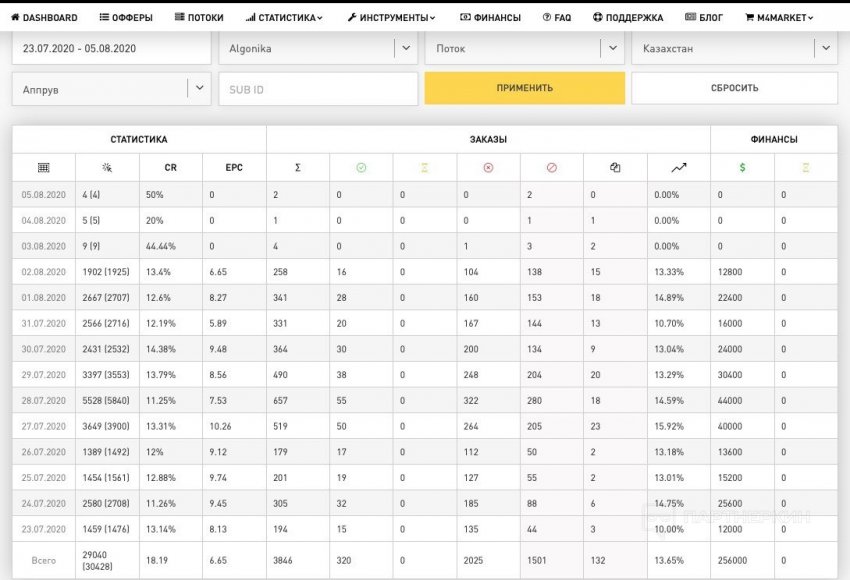The width and height of the screenshot is (850, 580).
Task: Open the Поток stream dropdown
Action: 613,48
